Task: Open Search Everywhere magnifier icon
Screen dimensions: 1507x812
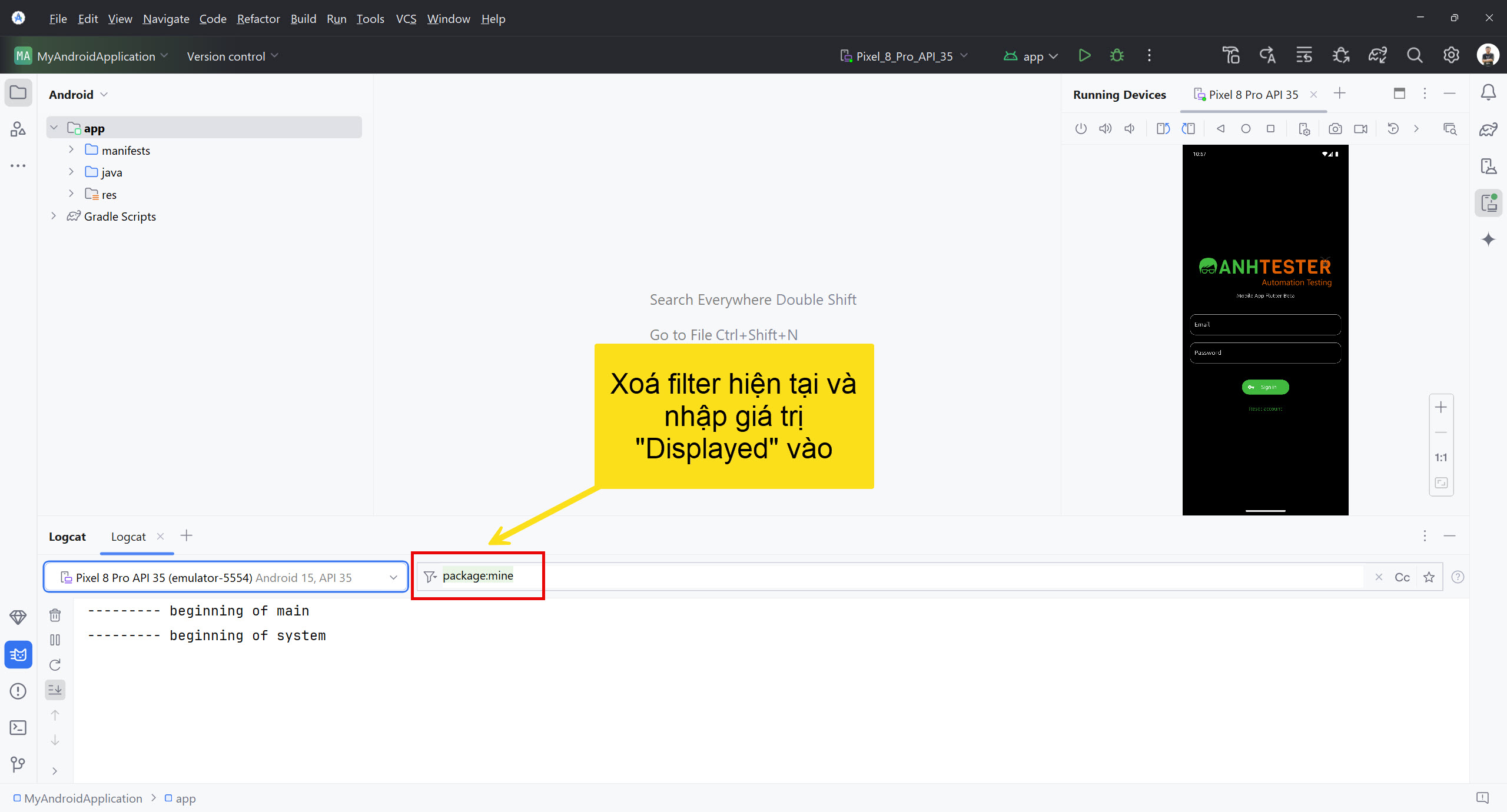Action: point(1415,56)
